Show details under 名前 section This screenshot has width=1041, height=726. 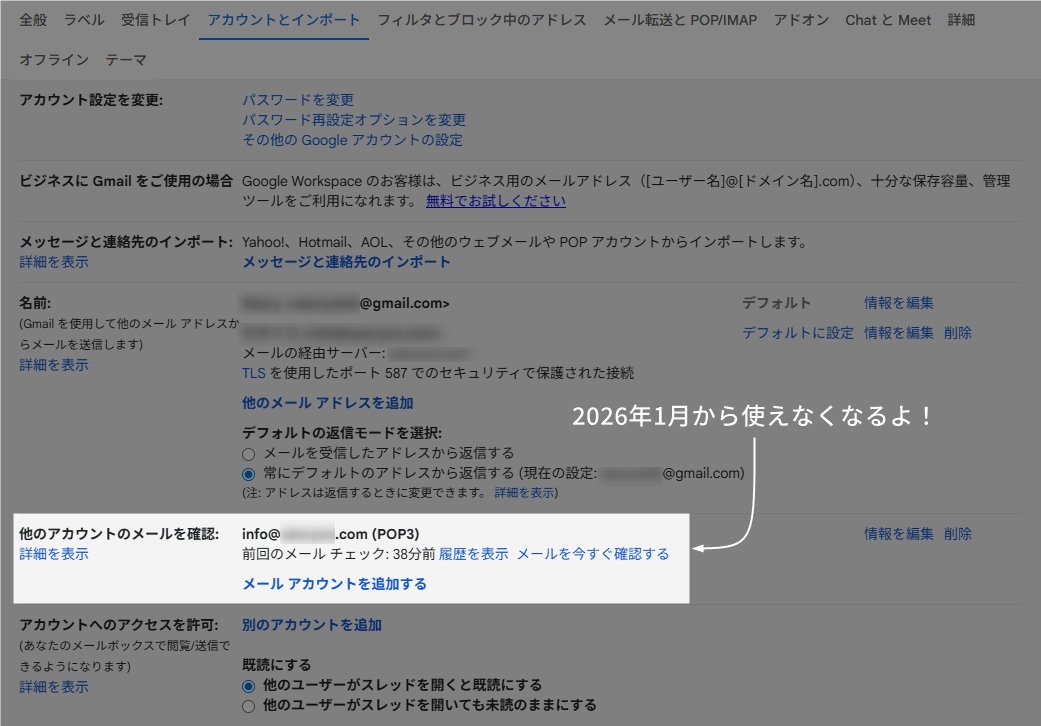click(54, 364)
